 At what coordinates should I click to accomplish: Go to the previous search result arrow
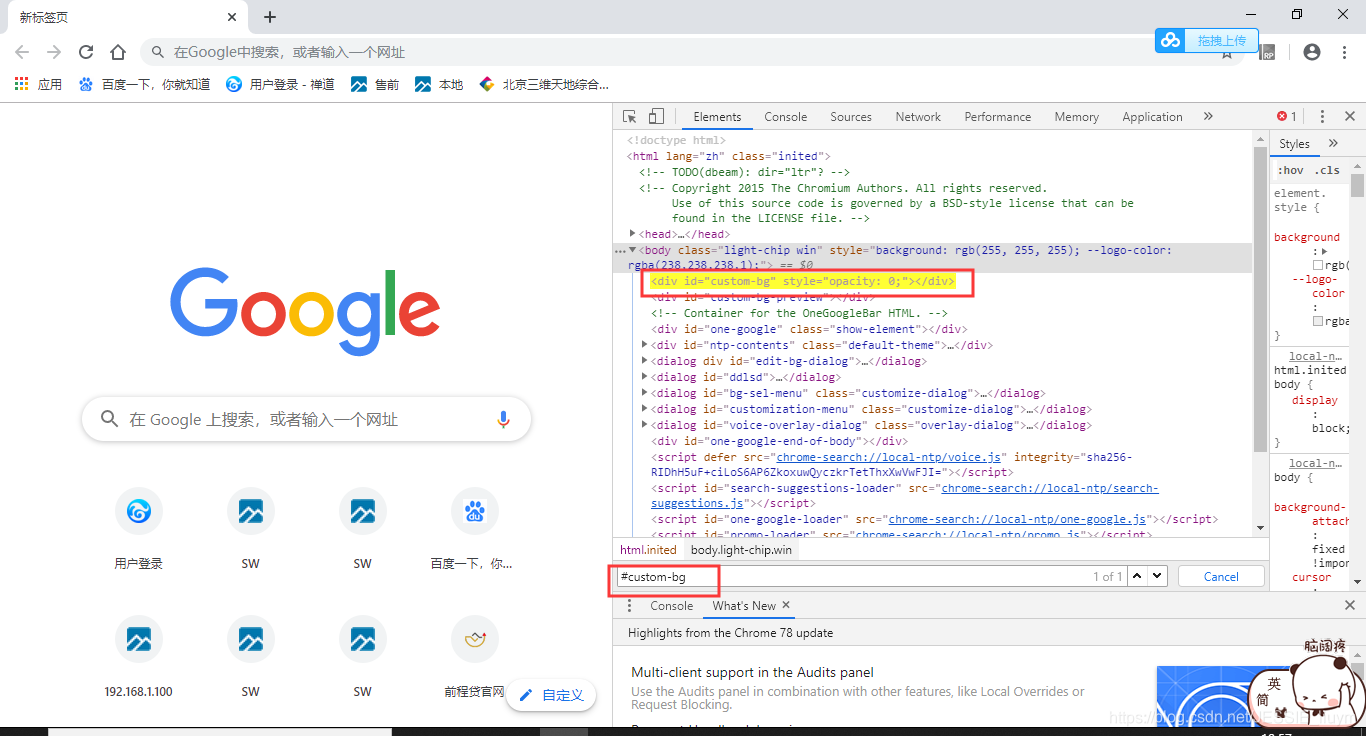1137,576
